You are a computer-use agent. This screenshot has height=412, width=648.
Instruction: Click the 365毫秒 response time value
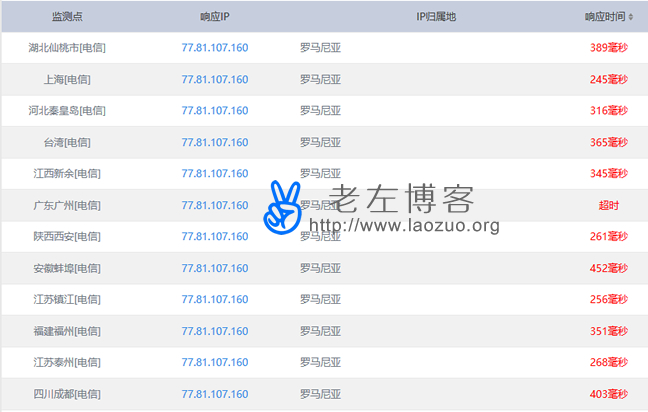pyautogui.click(x=609, y=142)
